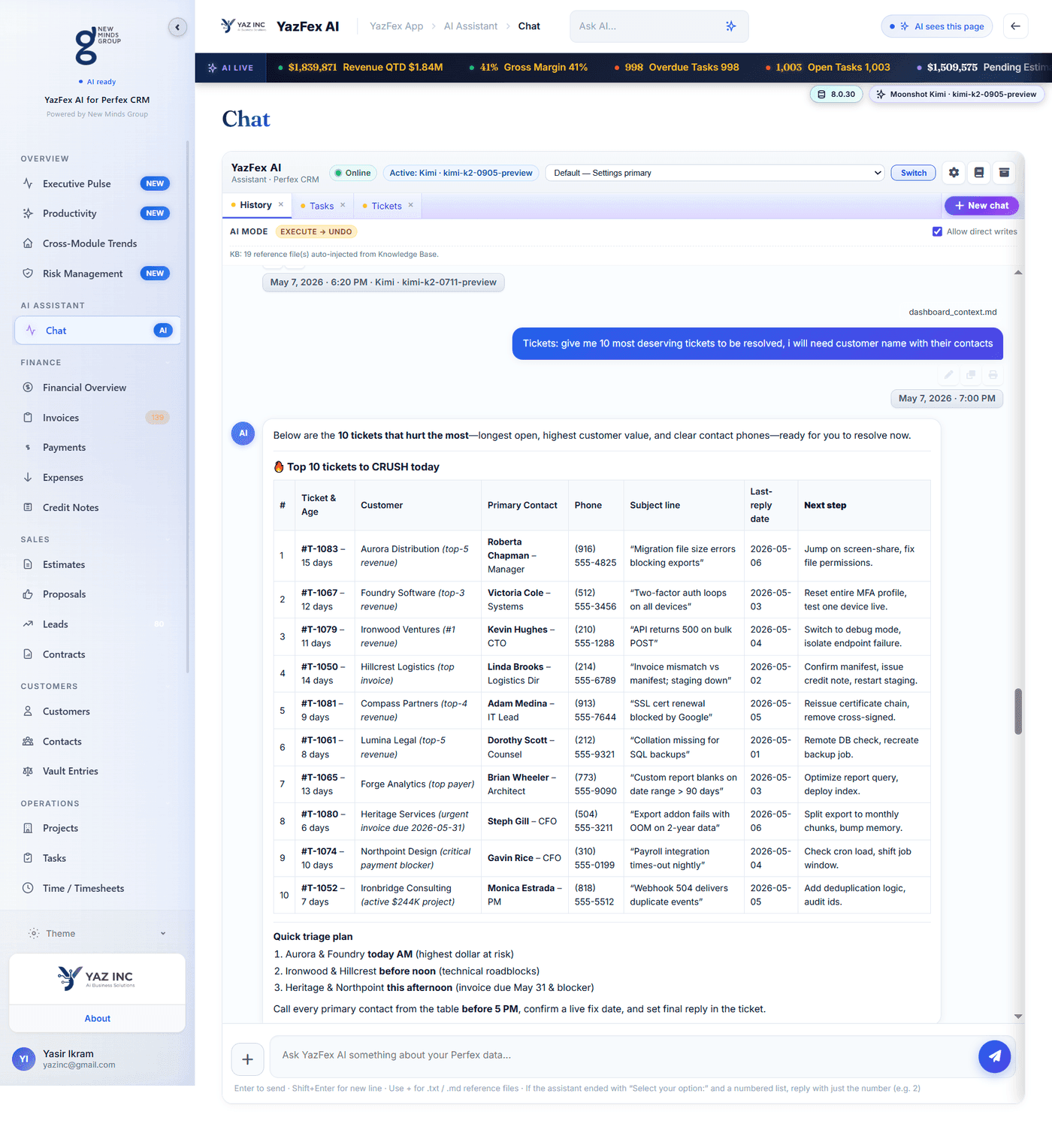The height and width of the screenshot is (1148, 1052).
Task: Switch to the Tickets chat tab
Action: tap(386, 206)
